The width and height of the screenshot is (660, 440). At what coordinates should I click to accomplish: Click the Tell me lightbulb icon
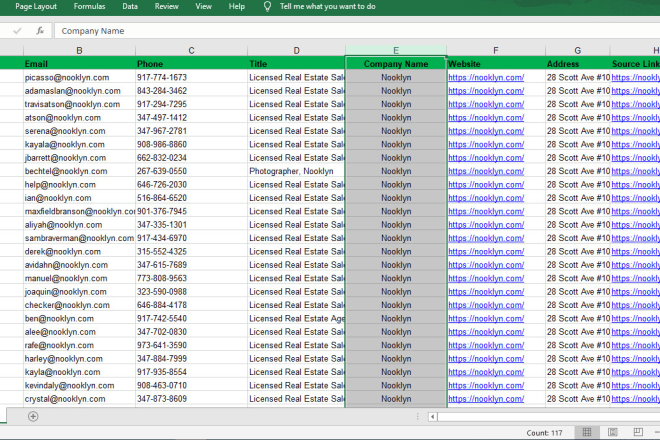click(x=267, y=6)
